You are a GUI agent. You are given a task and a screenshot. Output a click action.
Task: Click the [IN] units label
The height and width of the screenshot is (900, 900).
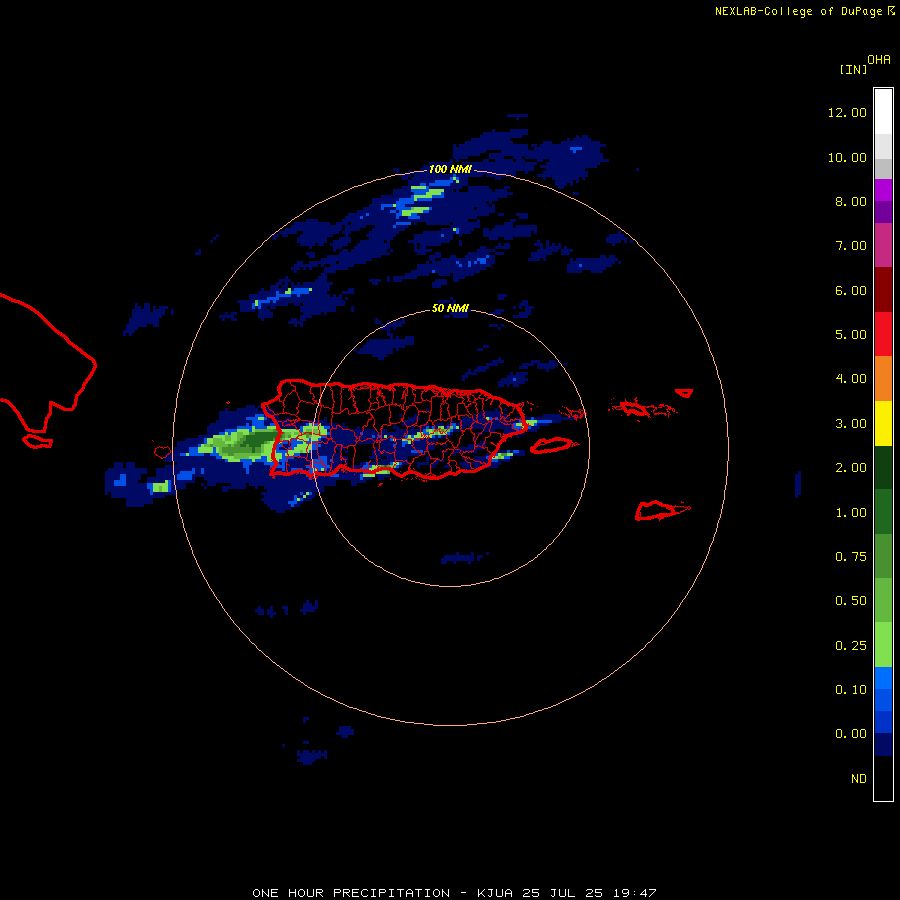(853, 69)
